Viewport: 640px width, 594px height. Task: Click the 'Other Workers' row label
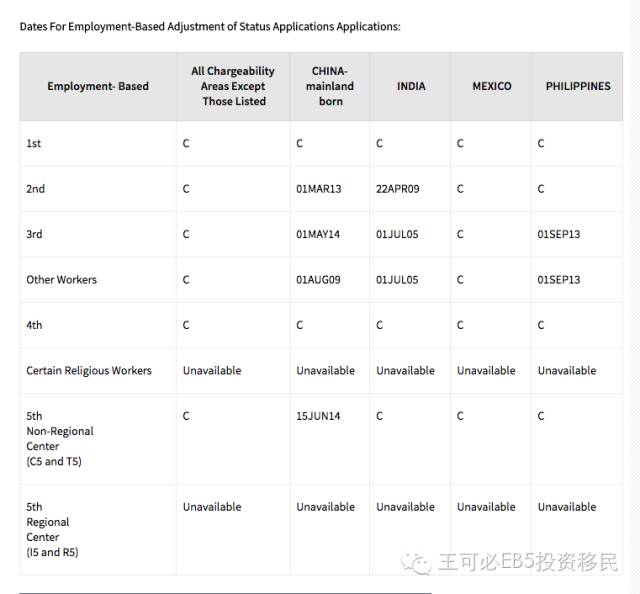62,280
